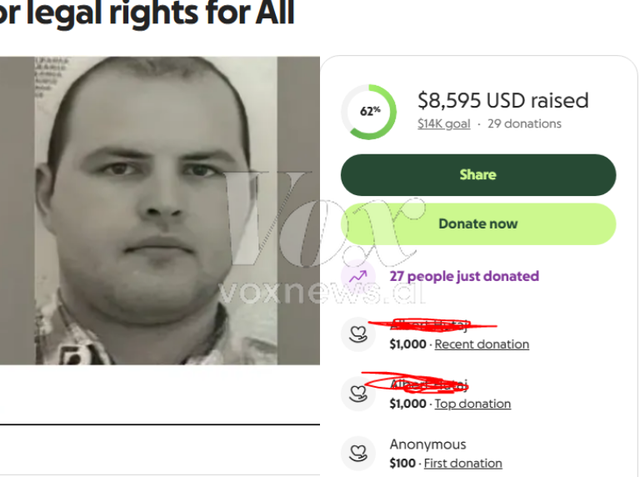This screenshot has height=477, width=640.
Task: Click the 29 donations count
Action: pos(524,124)
